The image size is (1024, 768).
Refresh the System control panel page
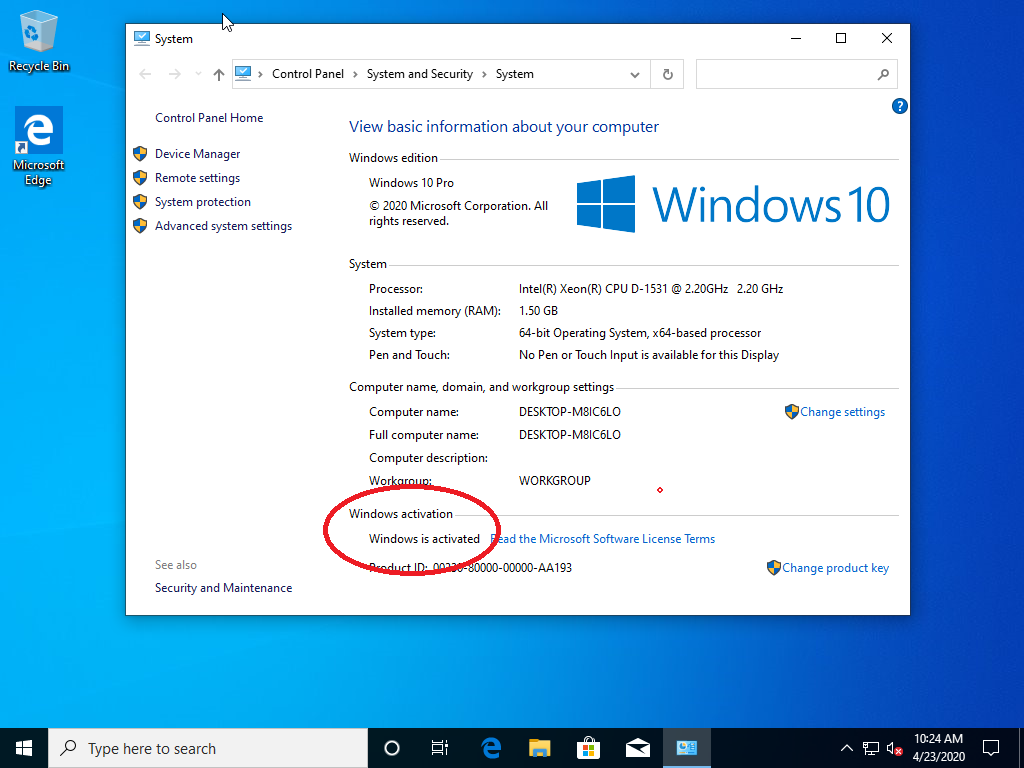(x=667, y=74)
